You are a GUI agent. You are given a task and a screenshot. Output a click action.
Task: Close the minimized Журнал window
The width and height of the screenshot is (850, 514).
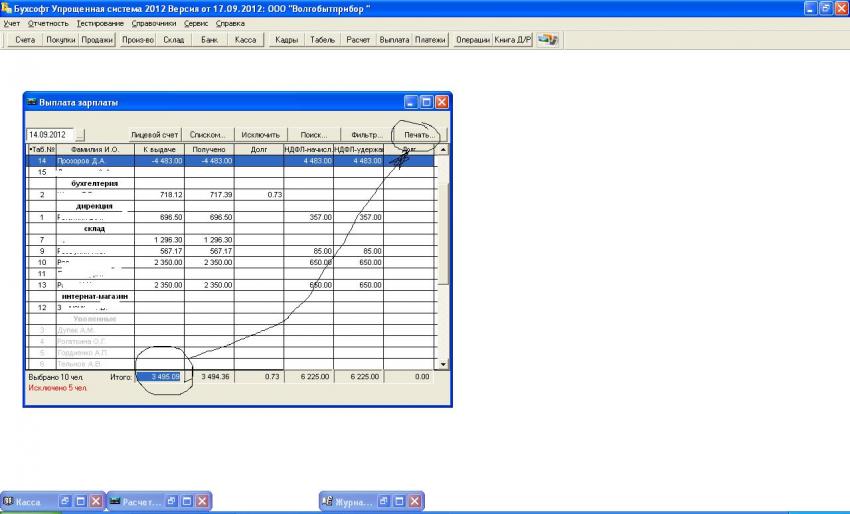pyautogui.click(x=417, y=501)
